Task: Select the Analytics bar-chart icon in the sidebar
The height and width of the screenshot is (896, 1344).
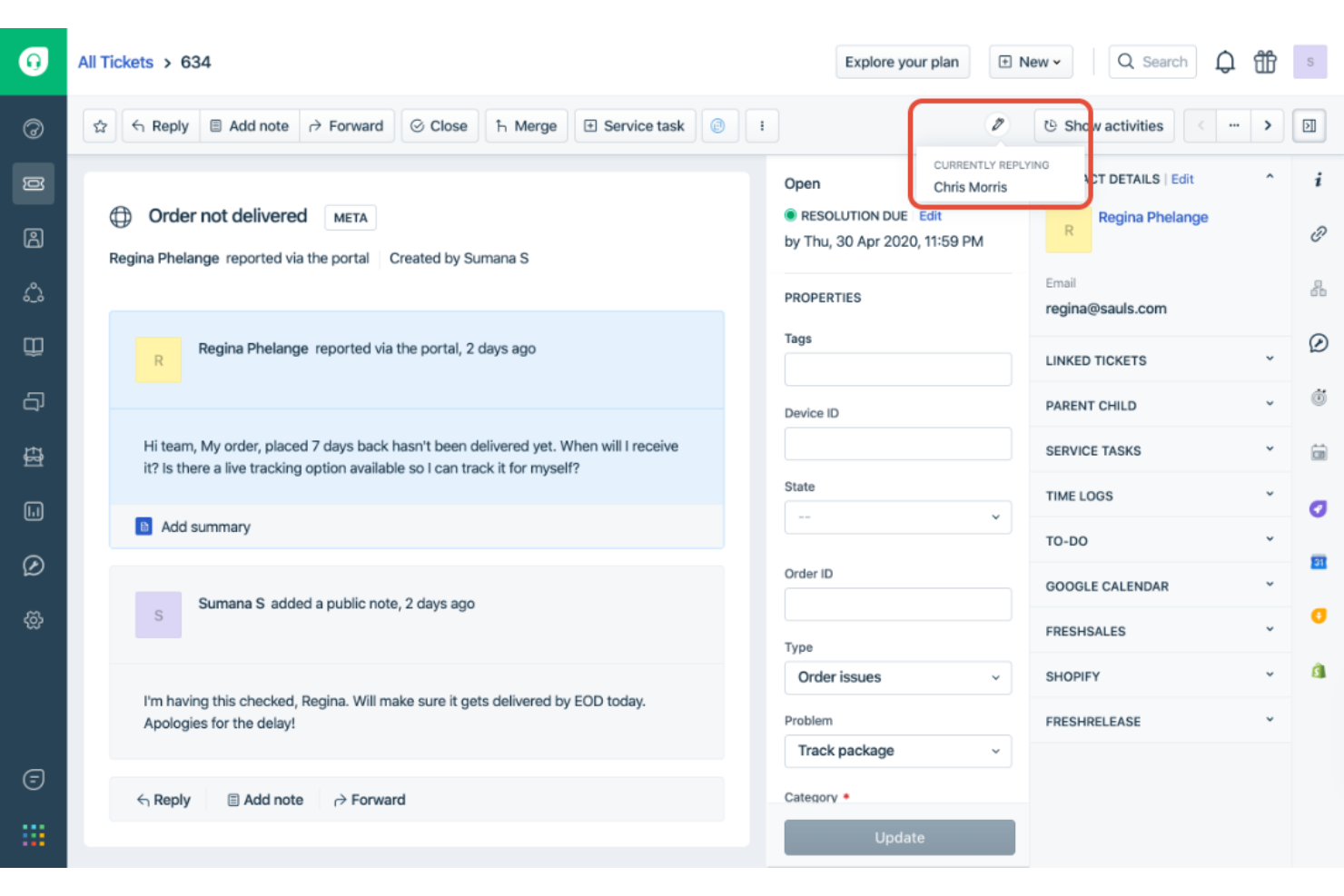Action: 34,511
